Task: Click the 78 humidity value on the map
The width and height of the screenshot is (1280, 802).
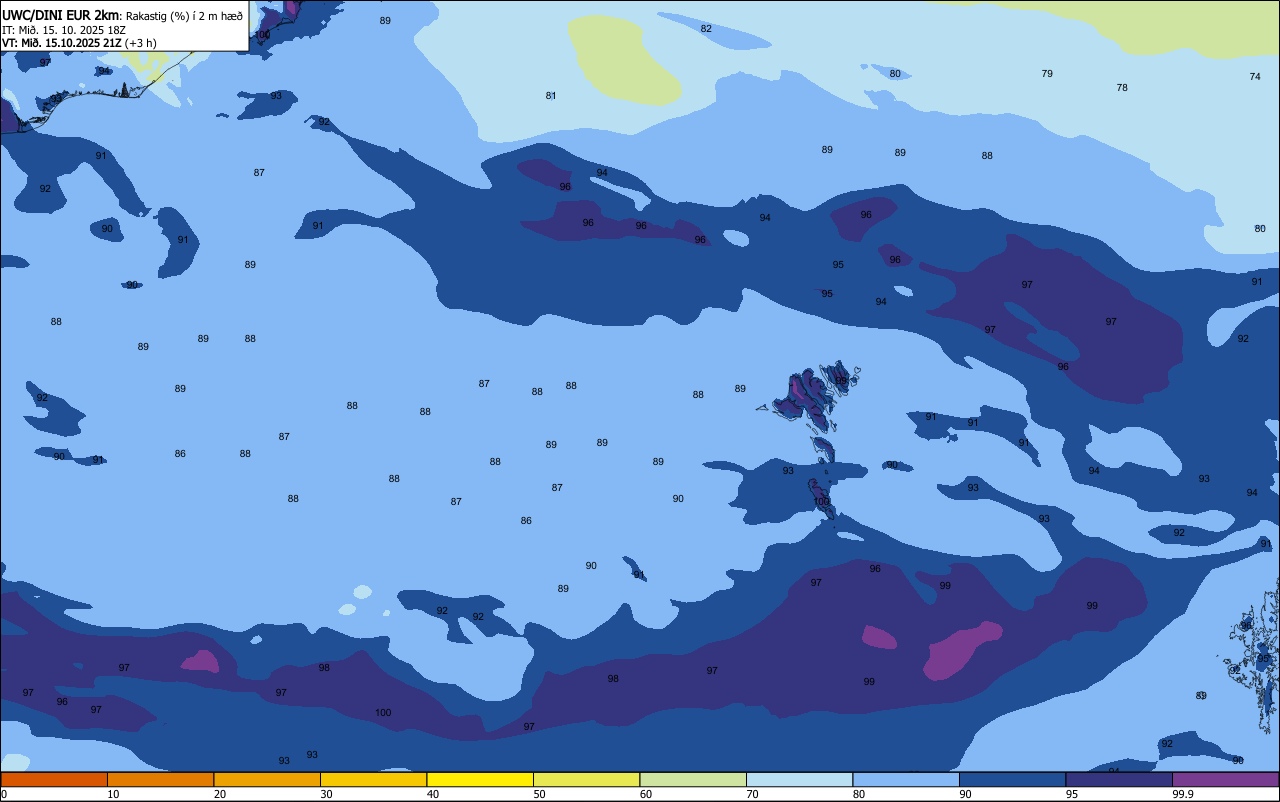Action: point(1122,88)
